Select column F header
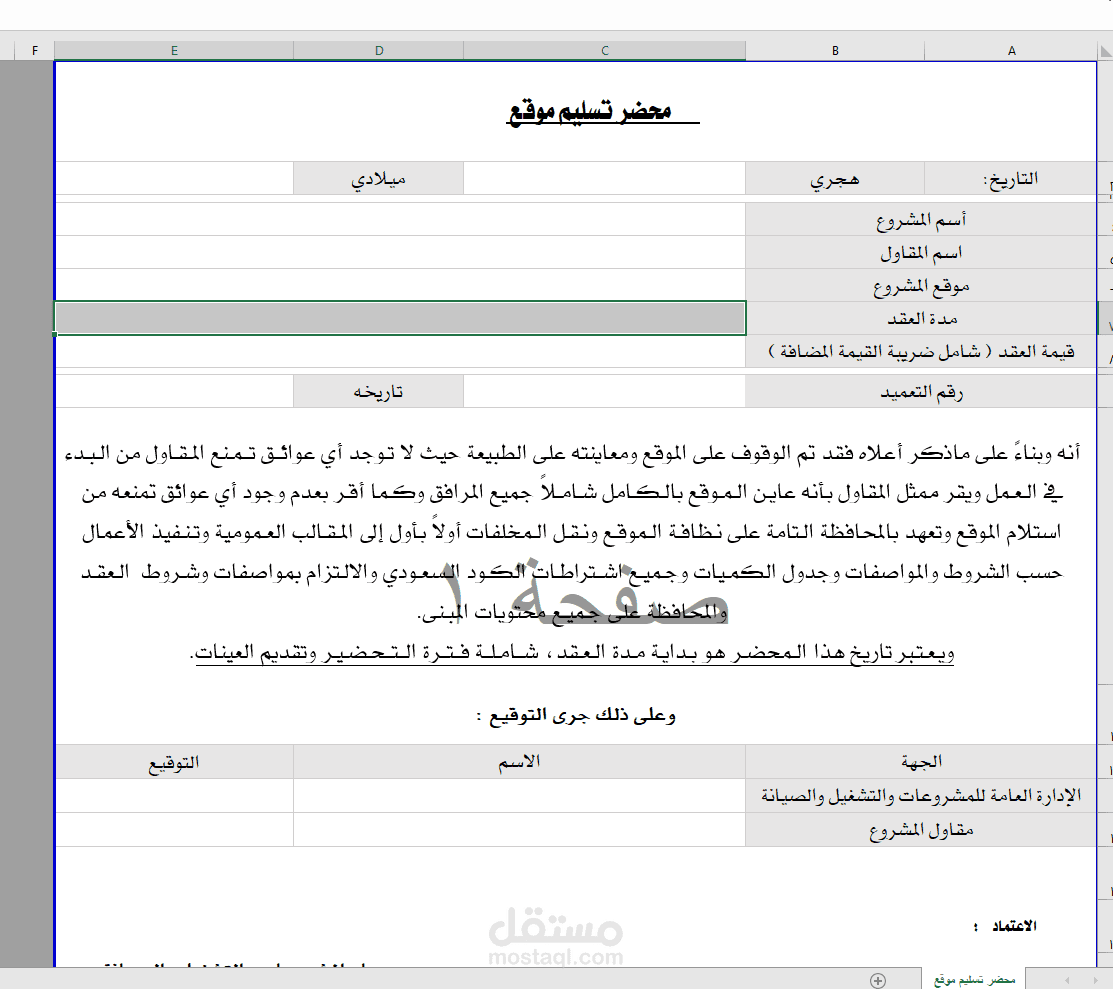This screenshot has height=989, width=1113. [x=35, y=50]
